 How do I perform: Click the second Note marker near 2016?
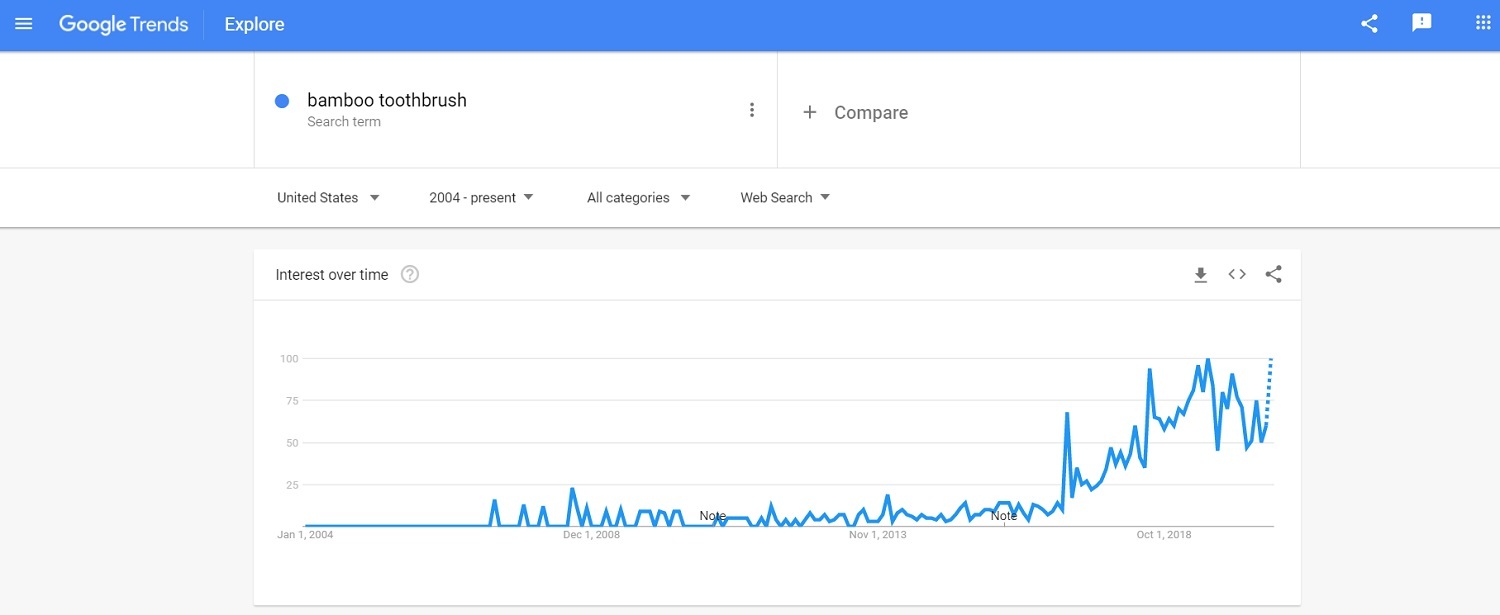pos(1004,516)
